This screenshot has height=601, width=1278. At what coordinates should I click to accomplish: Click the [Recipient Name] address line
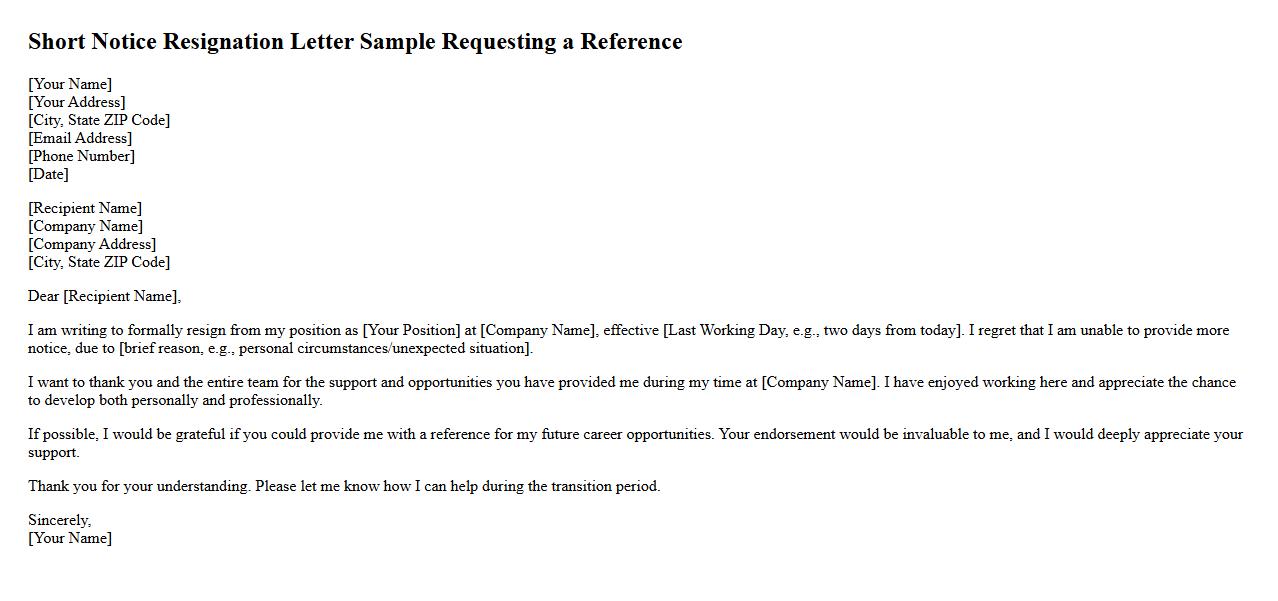pos(85,208)
